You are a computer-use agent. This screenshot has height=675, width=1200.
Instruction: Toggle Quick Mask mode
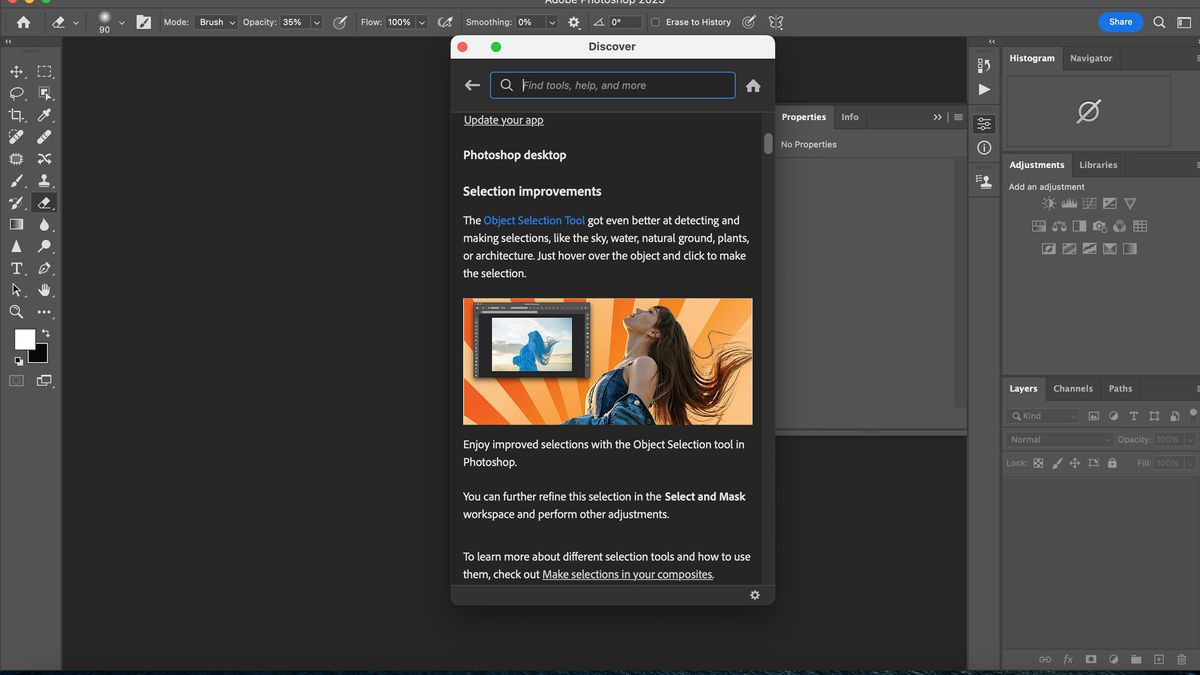click(x=17, y=381)
